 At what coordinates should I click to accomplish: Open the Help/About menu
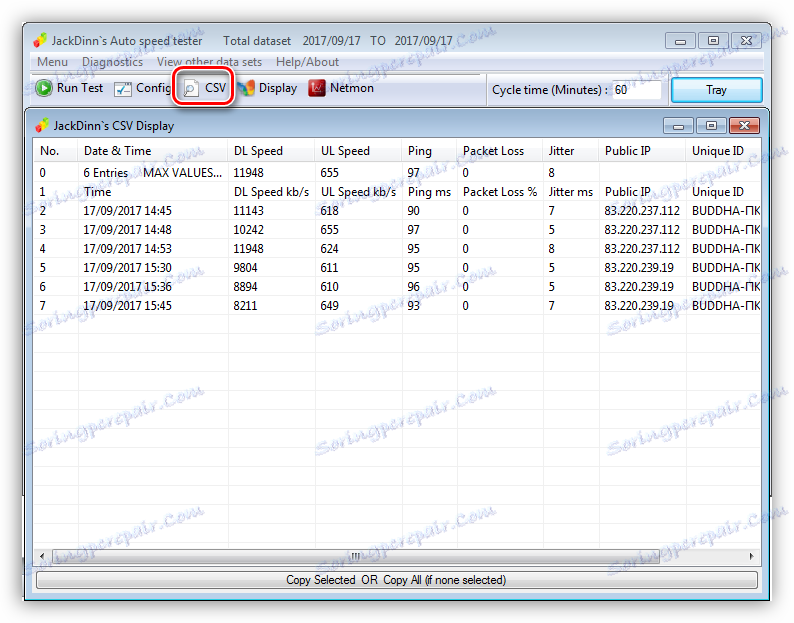coord(307,62)
